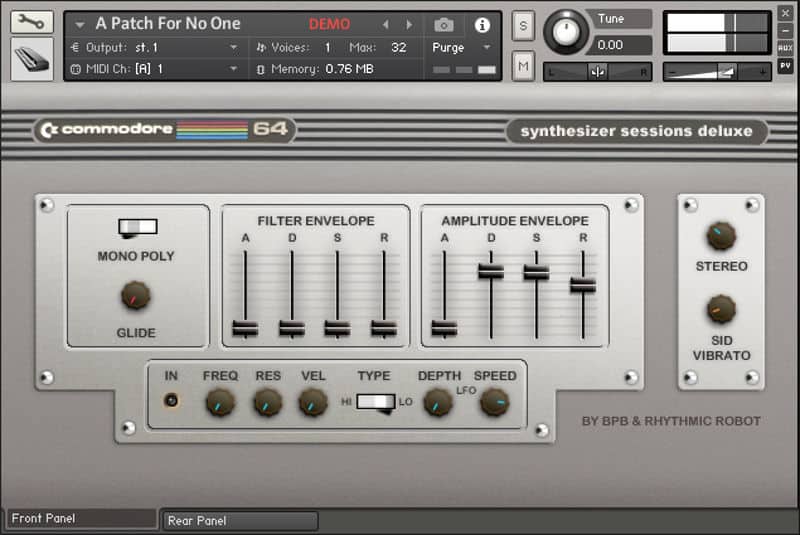This screenshot has height=535, width=800.
Task: Click the Amplitude Envelope Decay slider handle
Action: [490, 271]
